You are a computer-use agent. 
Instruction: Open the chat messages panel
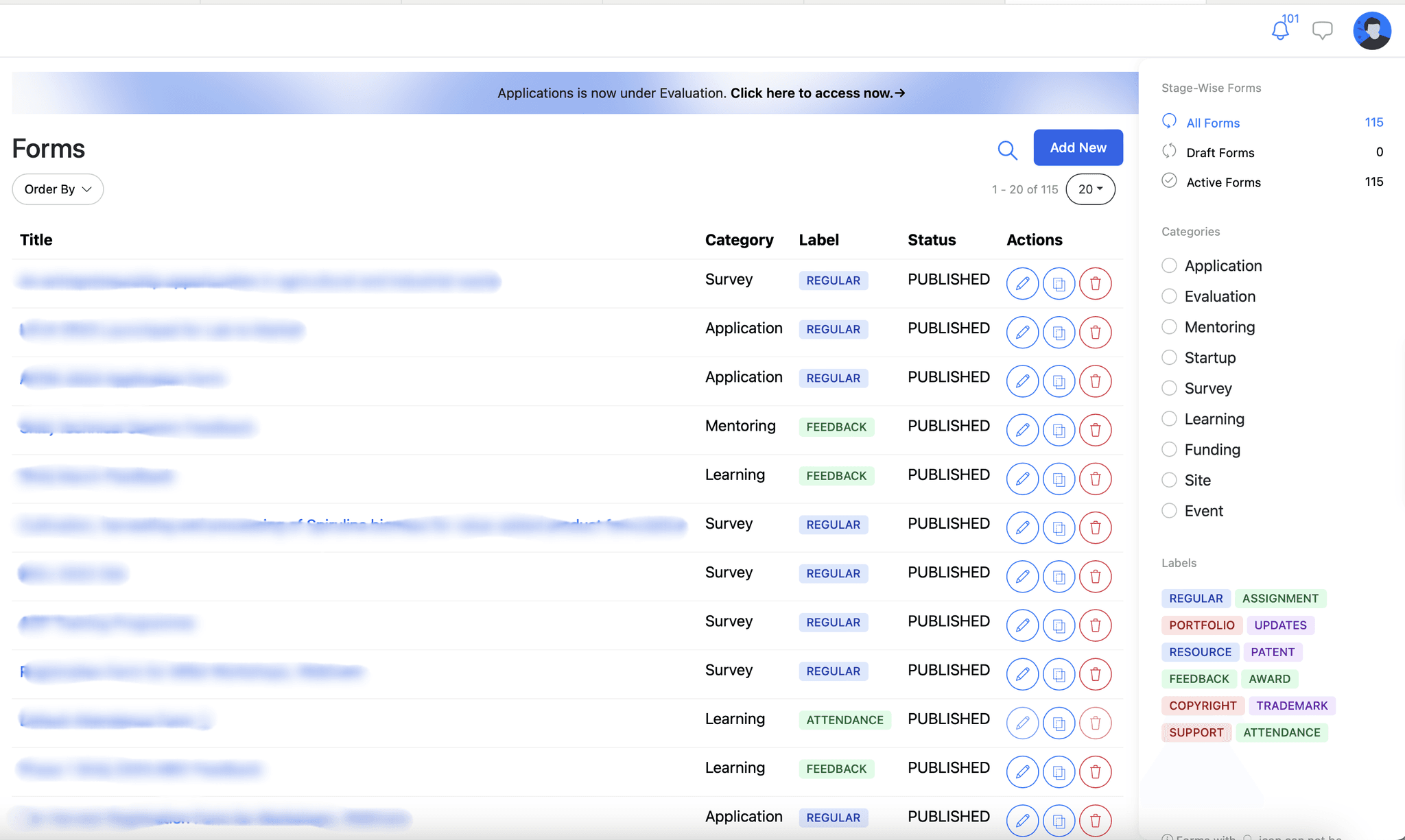(1322, 30)
